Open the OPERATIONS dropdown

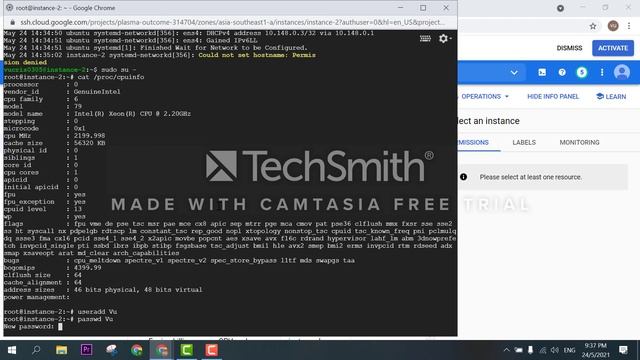[485, 97]
